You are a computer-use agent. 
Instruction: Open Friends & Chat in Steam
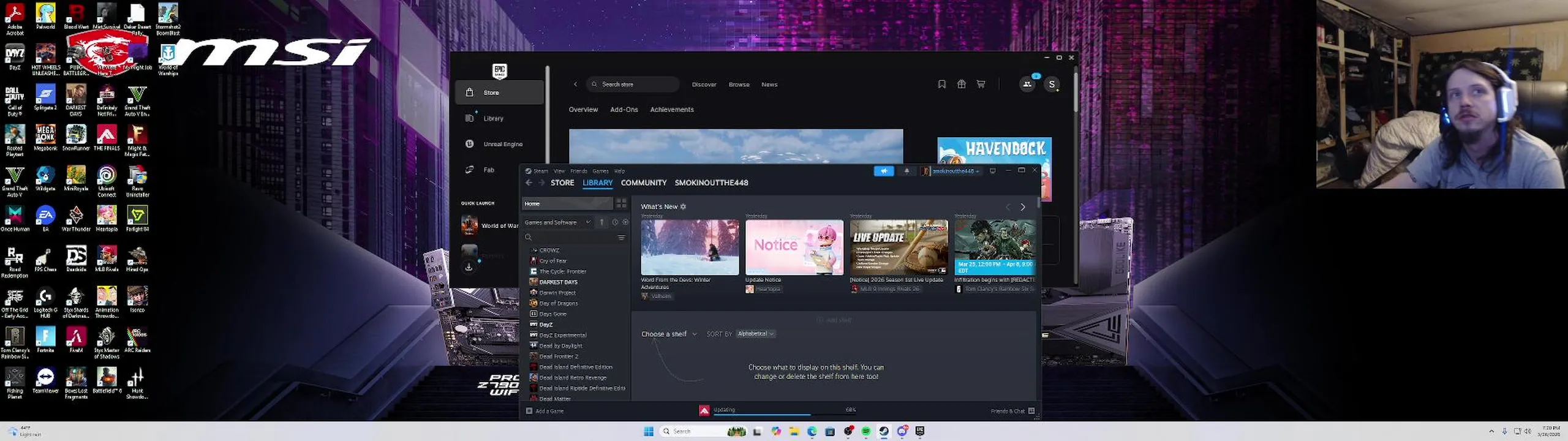click(x=1012, y=411)
